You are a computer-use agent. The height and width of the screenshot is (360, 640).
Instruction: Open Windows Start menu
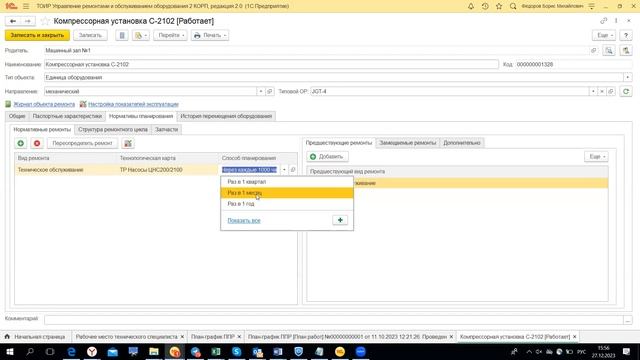[10, 351]
